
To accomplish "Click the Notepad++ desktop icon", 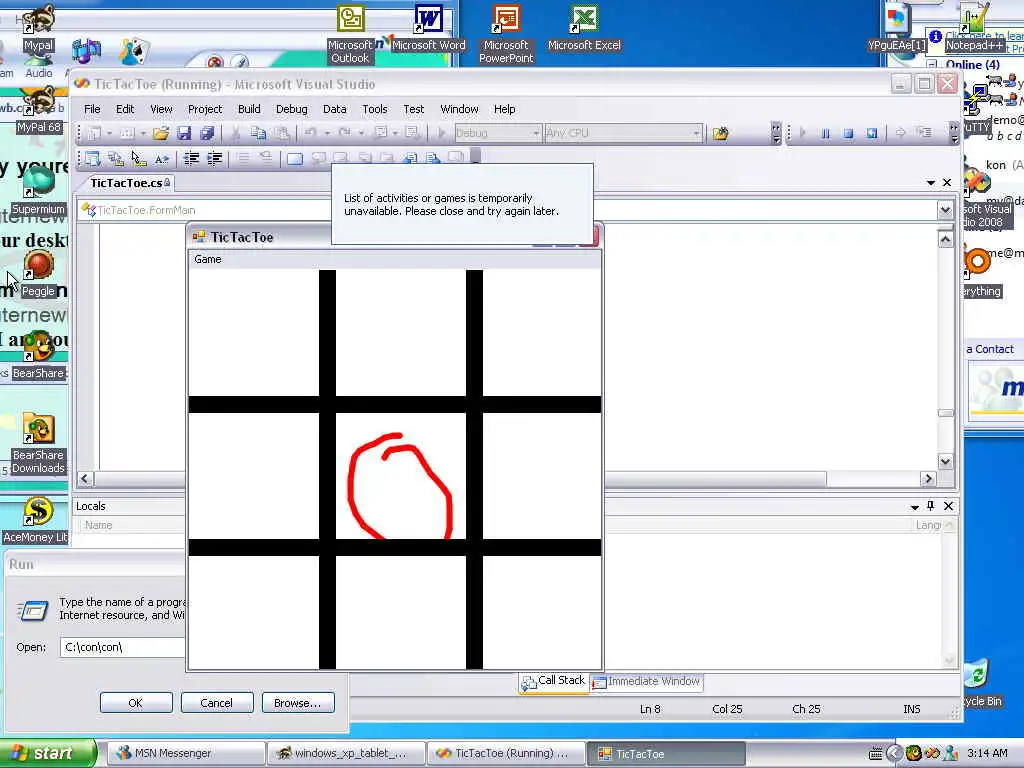I will click(974, 27).
